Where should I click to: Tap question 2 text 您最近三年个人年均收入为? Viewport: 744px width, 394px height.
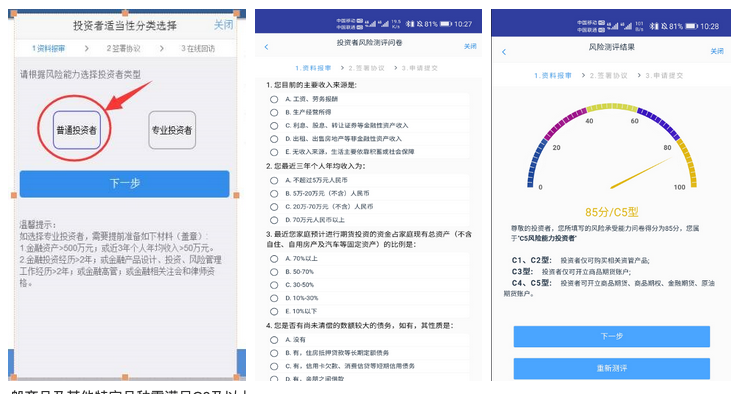[316, 167]
